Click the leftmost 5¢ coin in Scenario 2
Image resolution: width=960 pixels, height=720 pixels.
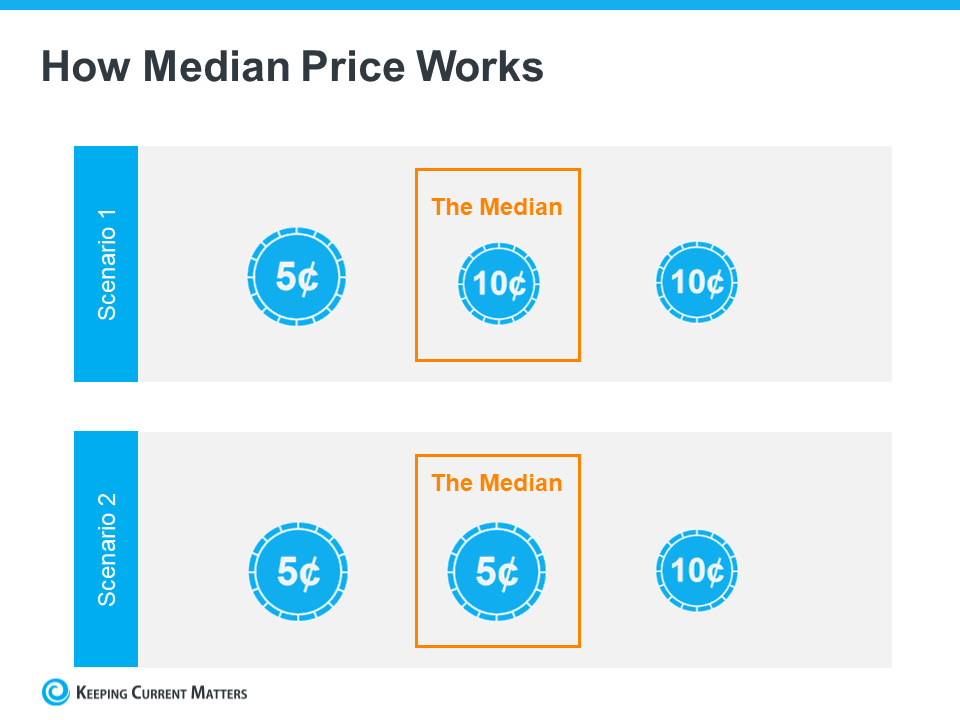point(297,572)
